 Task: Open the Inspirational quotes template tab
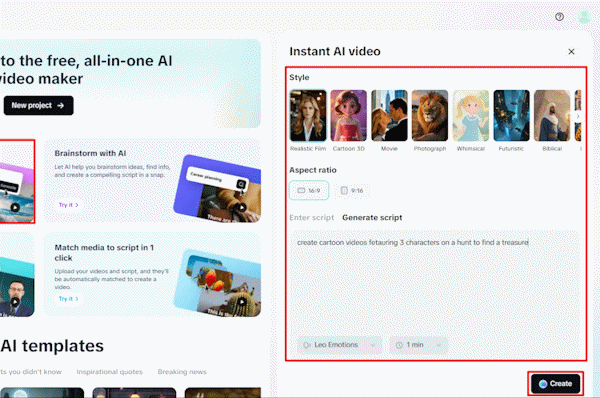[109, 372]
